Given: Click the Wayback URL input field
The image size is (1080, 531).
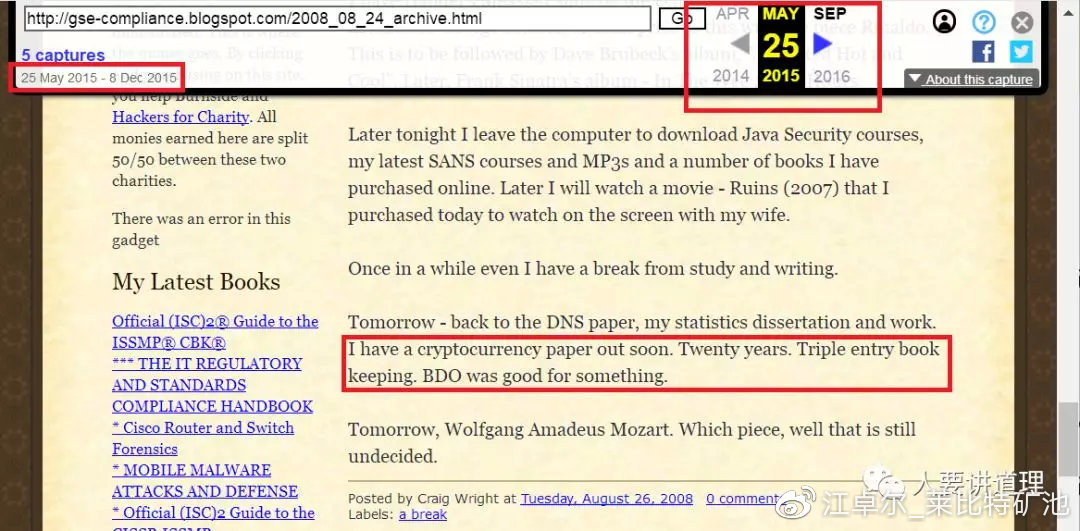Looking at the screenshot, I should click(338, 19).
